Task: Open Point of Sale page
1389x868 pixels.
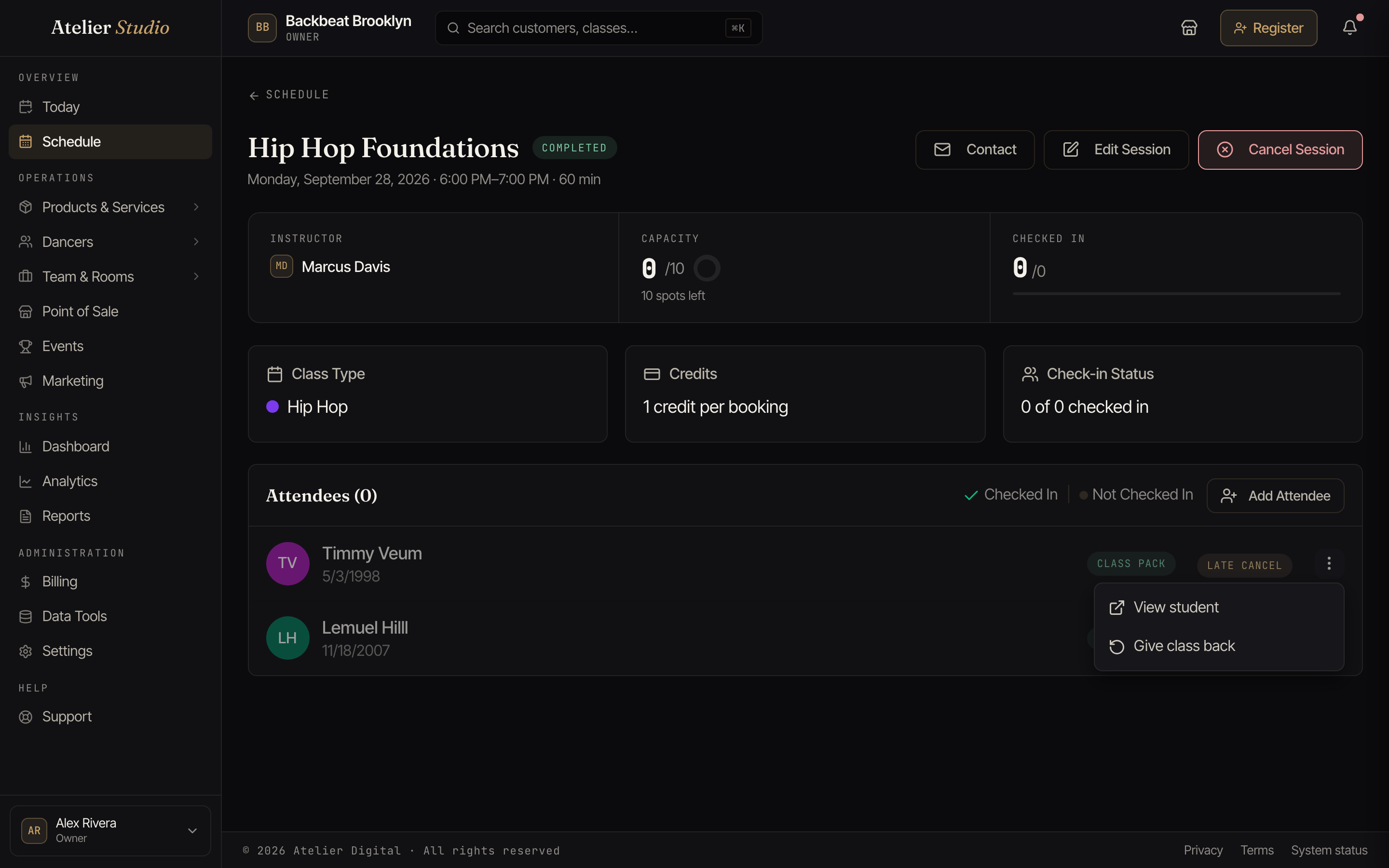Action: click(110, 311)
